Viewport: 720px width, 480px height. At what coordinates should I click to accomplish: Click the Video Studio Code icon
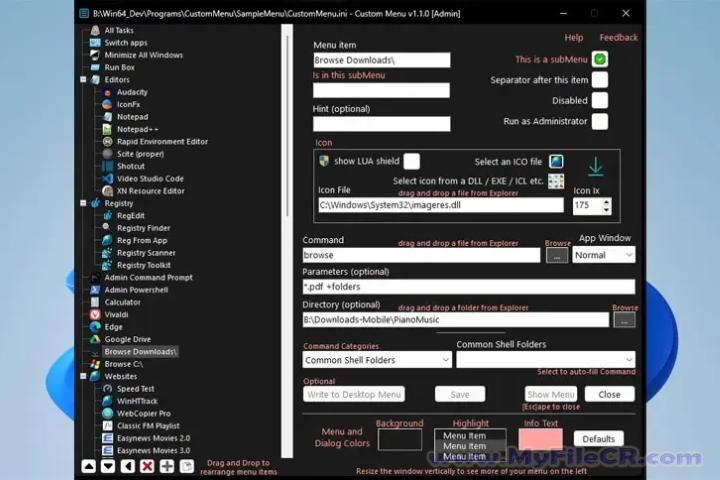(107, 179)
